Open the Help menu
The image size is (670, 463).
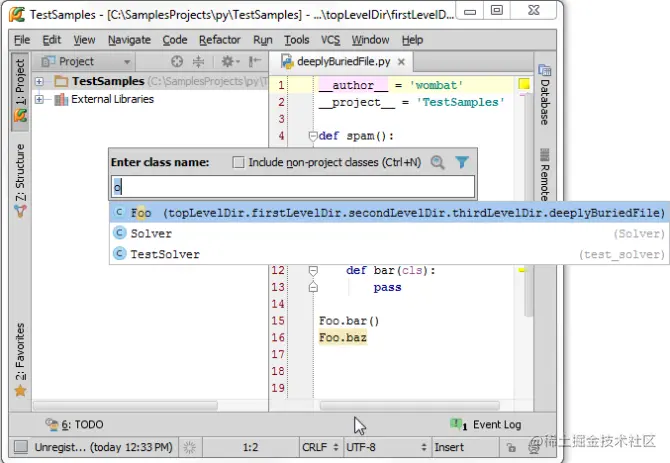point(412,40)
